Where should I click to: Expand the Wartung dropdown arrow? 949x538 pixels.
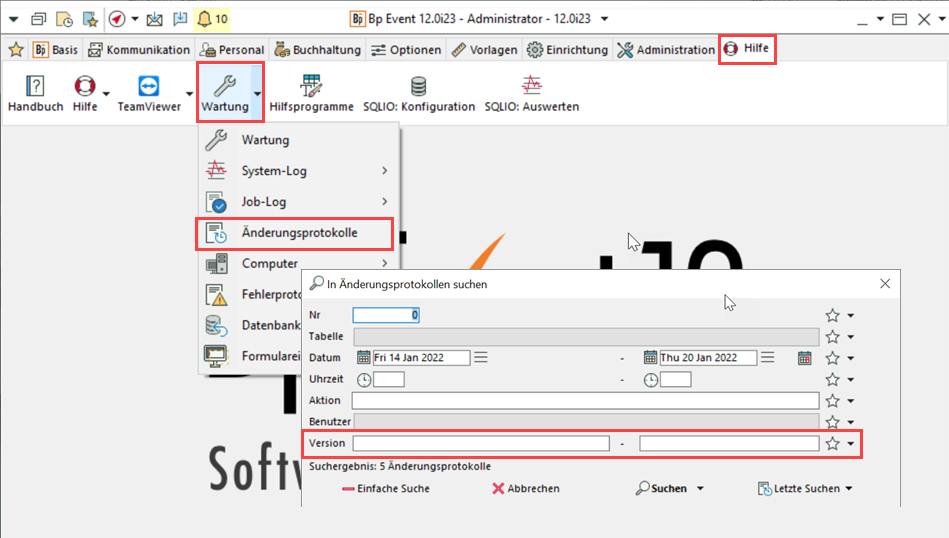click(257, 93)
